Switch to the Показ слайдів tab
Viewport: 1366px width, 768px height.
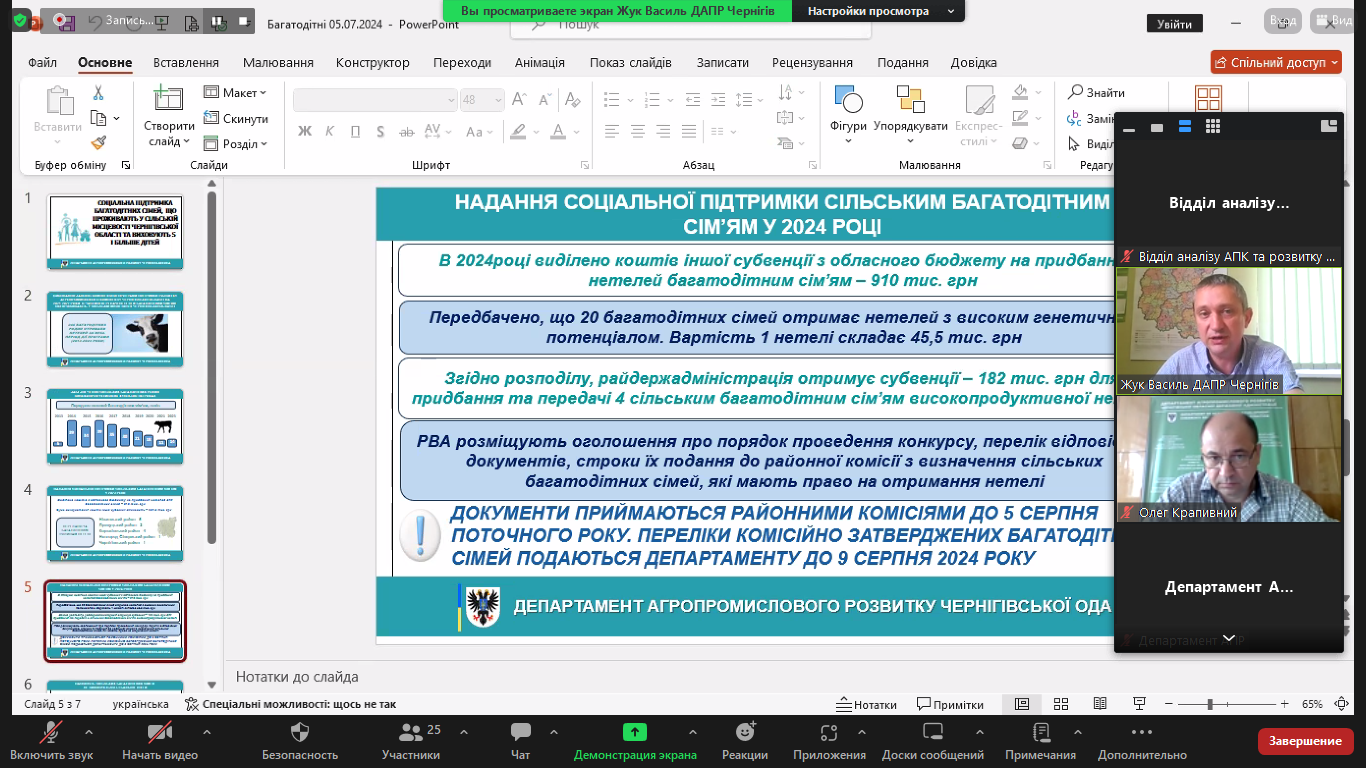(x=630, y=62)
